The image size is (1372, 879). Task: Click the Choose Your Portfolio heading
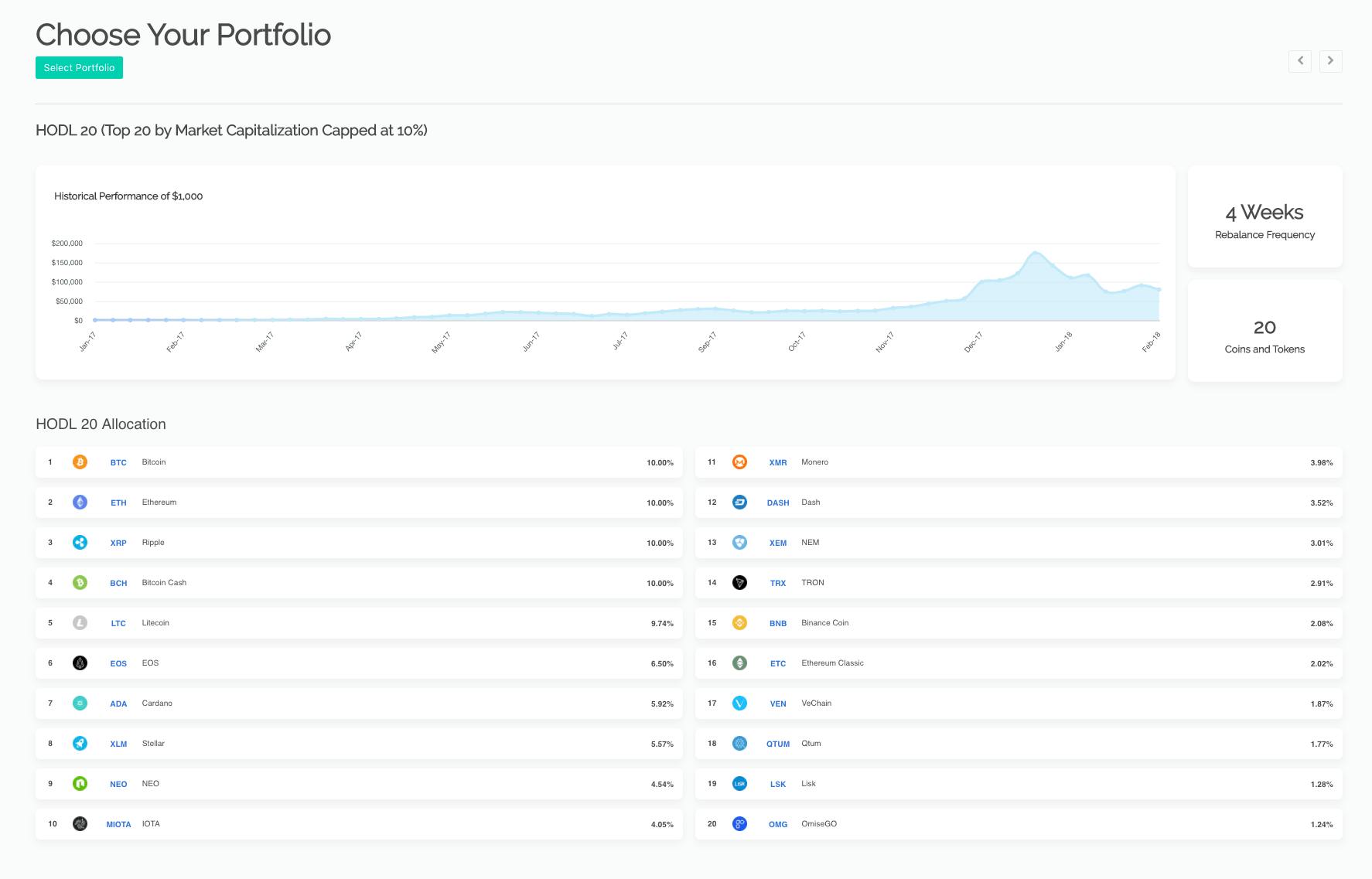tap(183, 35)
